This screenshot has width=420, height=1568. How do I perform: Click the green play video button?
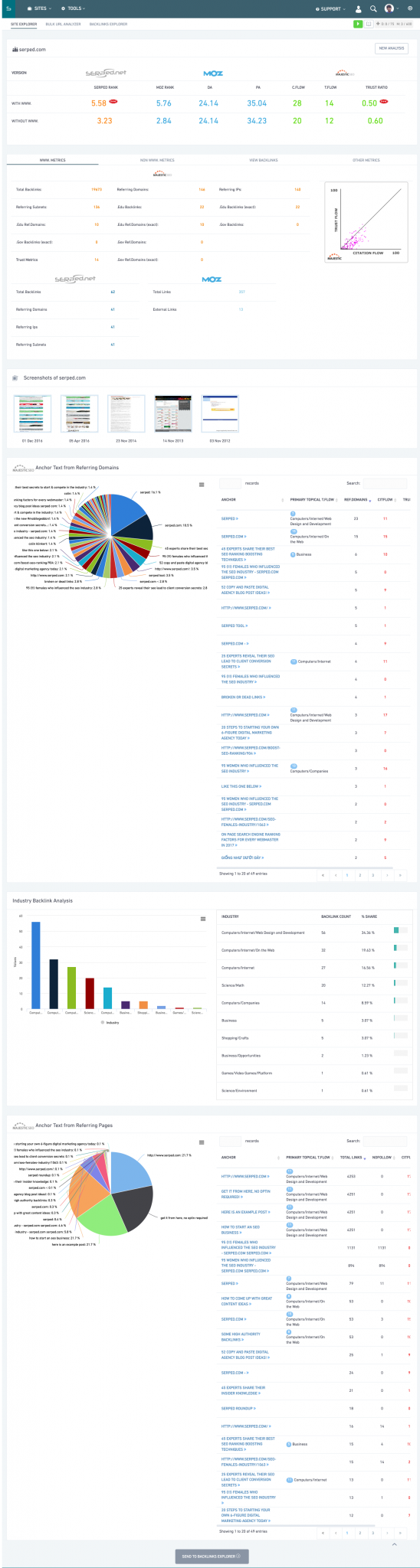358,24
